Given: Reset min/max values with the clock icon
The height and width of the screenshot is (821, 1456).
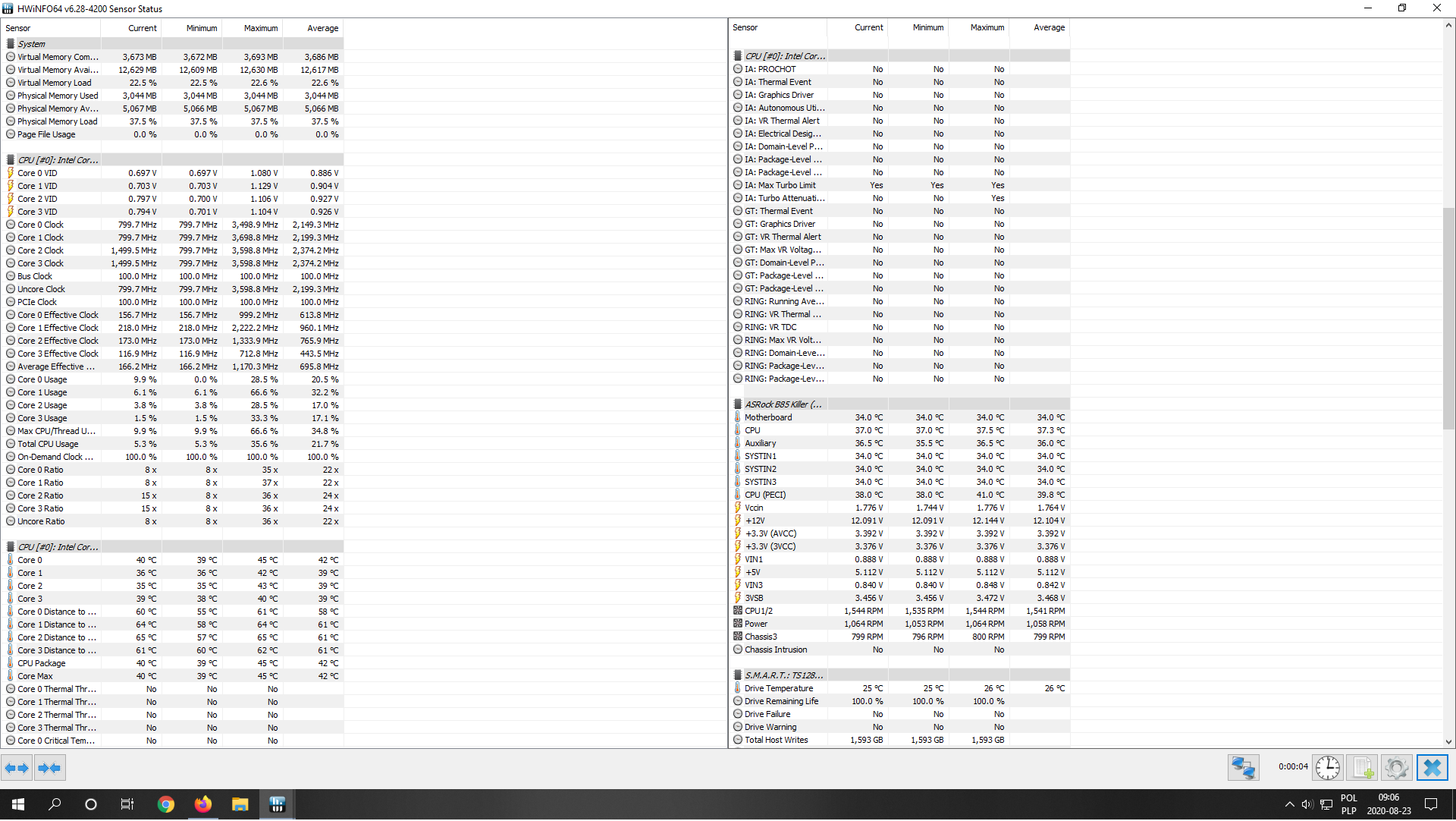Looking at the screenshot, I should (x=1328, y=768).
